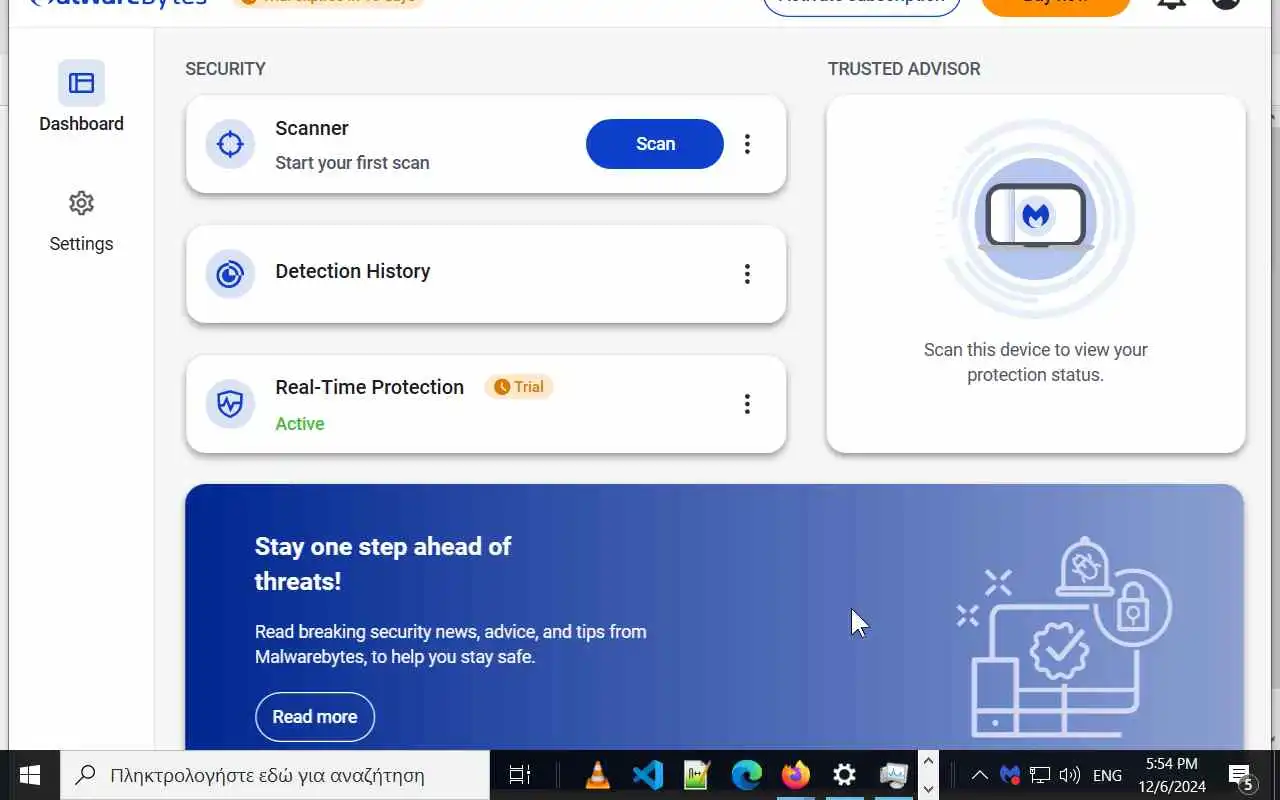Open the green notepad app on taskbar

(696, 775)
